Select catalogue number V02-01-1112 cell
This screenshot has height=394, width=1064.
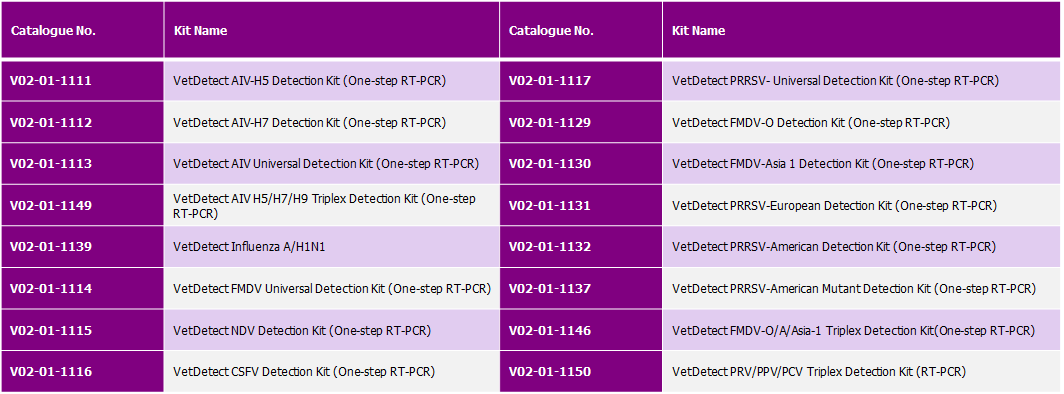coord(51,123)
